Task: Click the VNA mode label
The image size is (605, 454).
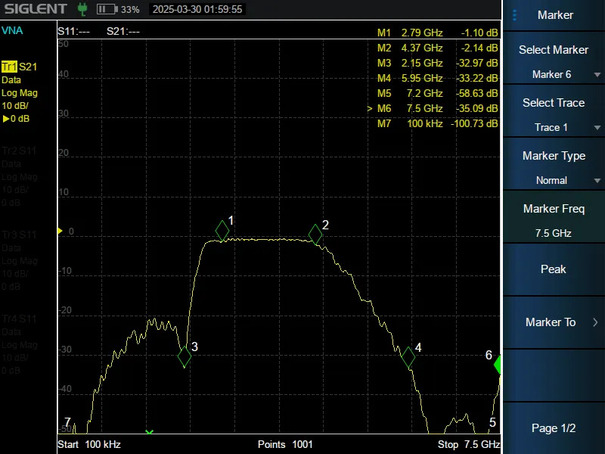Action: [12, 30]
